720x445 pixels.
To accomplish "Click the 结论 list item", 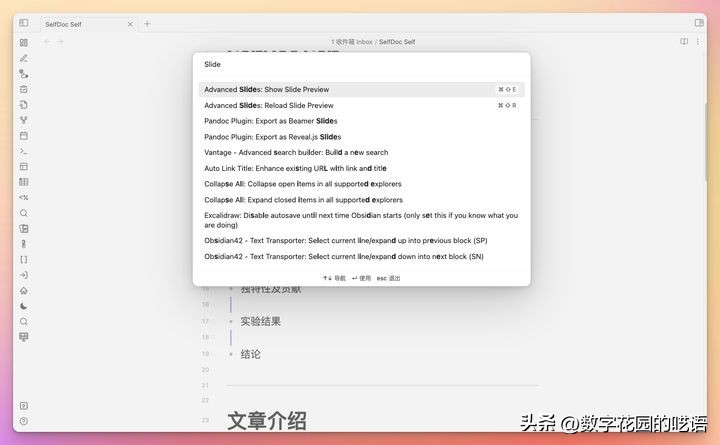I will (x=250, y=354).
